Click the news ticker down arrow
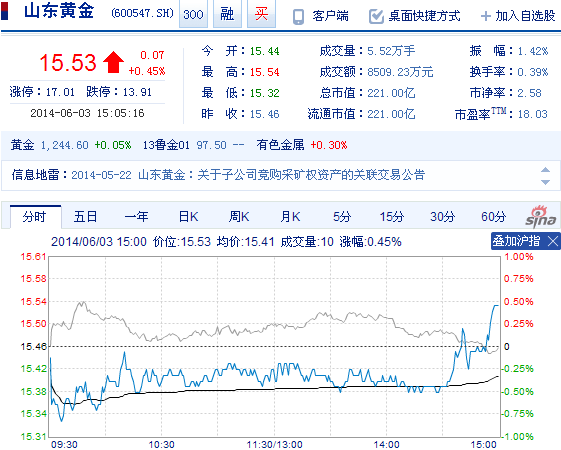Image resolution: width=561 pixels, height=450 pixels. (x=545, y=182)
